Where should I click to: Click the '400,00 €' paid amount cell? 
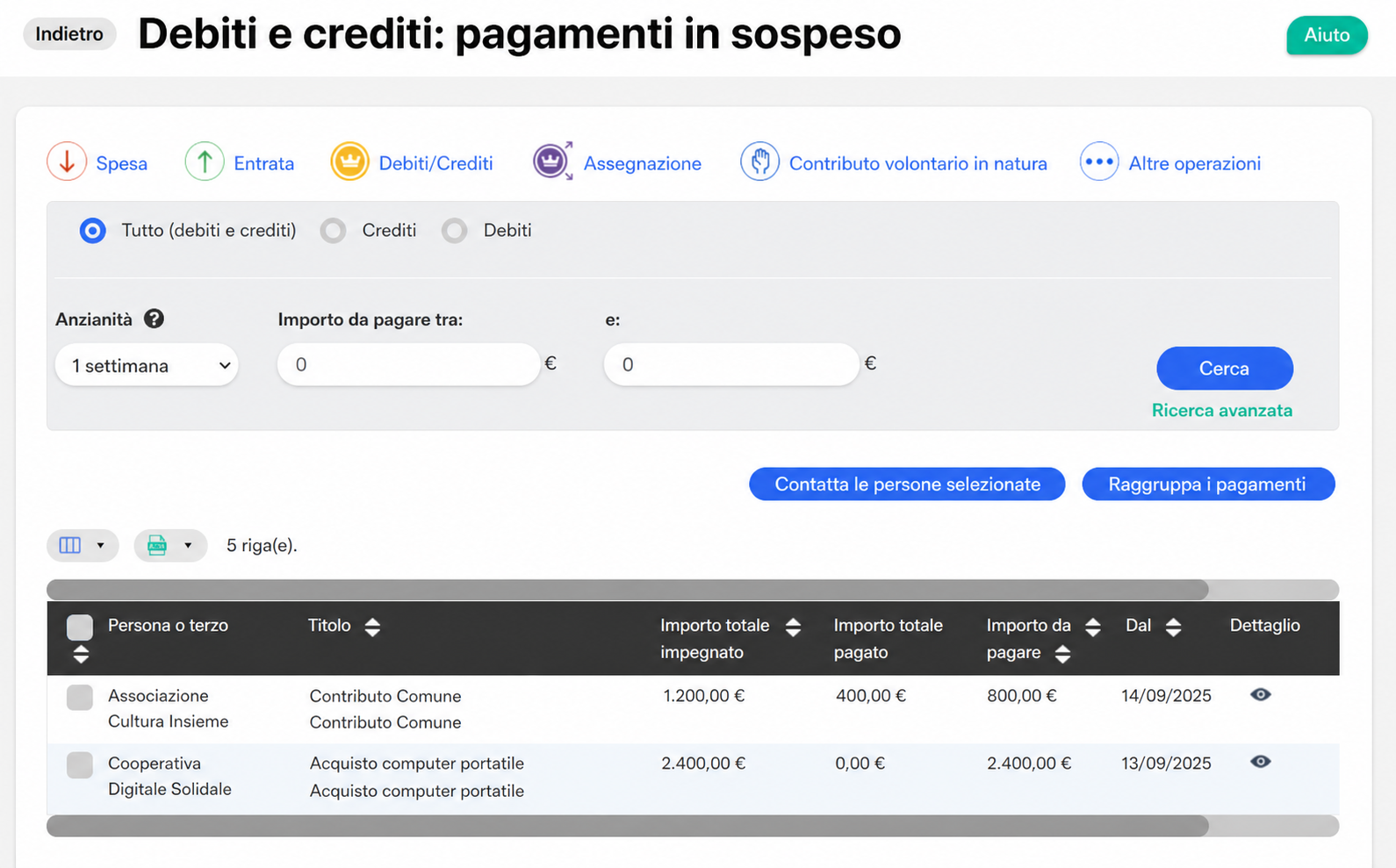[870, 696]
